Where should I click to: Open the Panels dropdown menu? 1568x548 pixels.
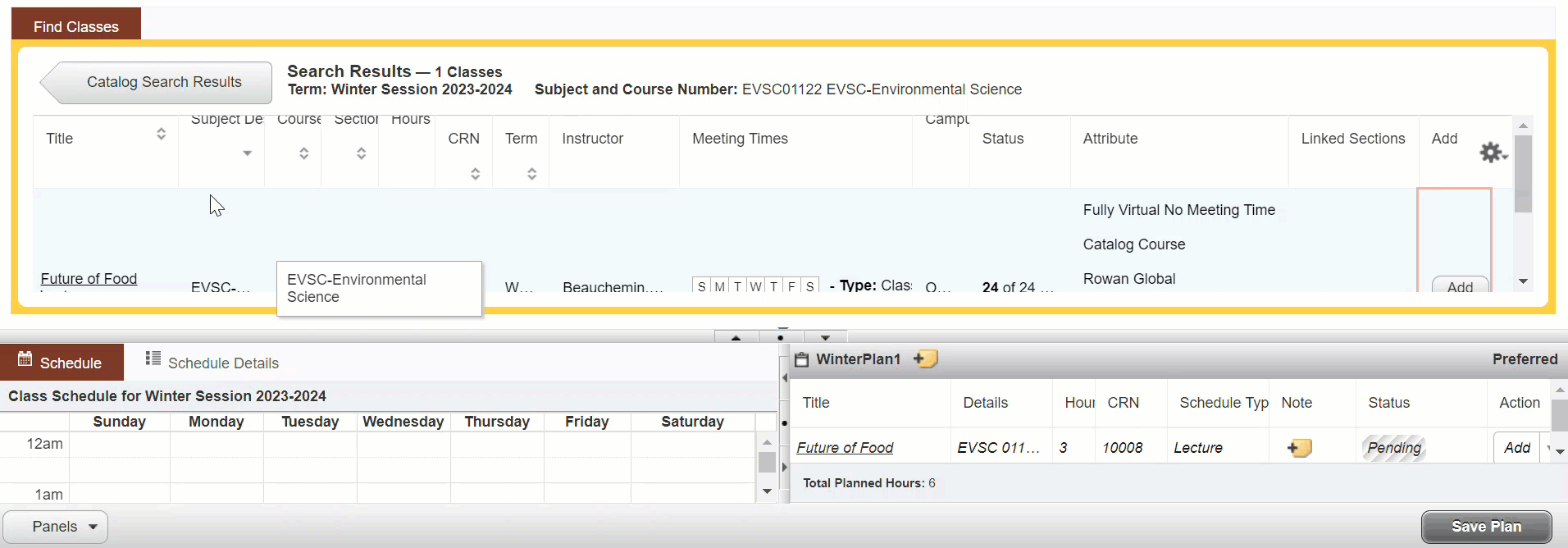pos(56,527)
